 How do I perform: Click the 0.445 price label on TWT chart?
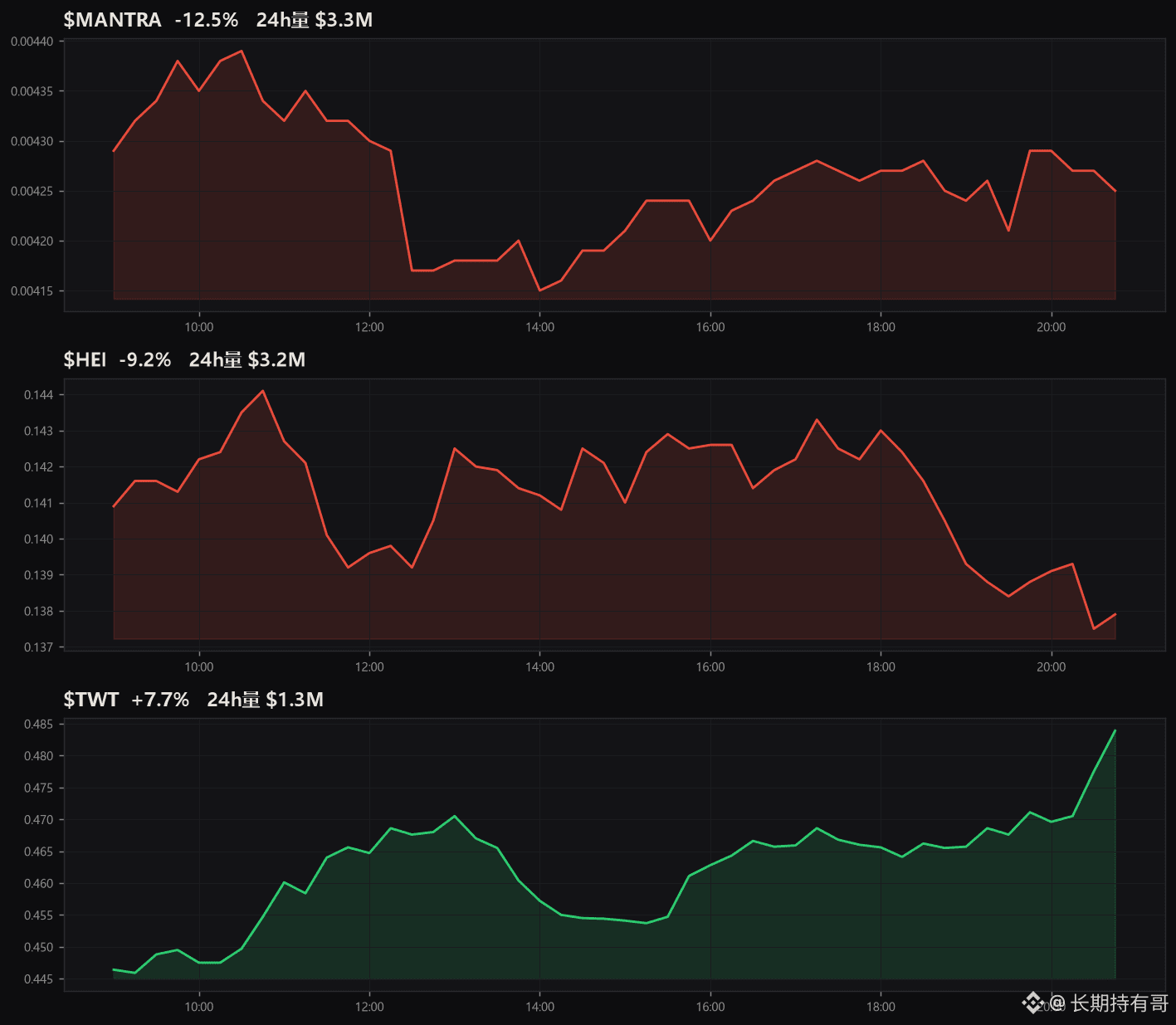point(38,980)
